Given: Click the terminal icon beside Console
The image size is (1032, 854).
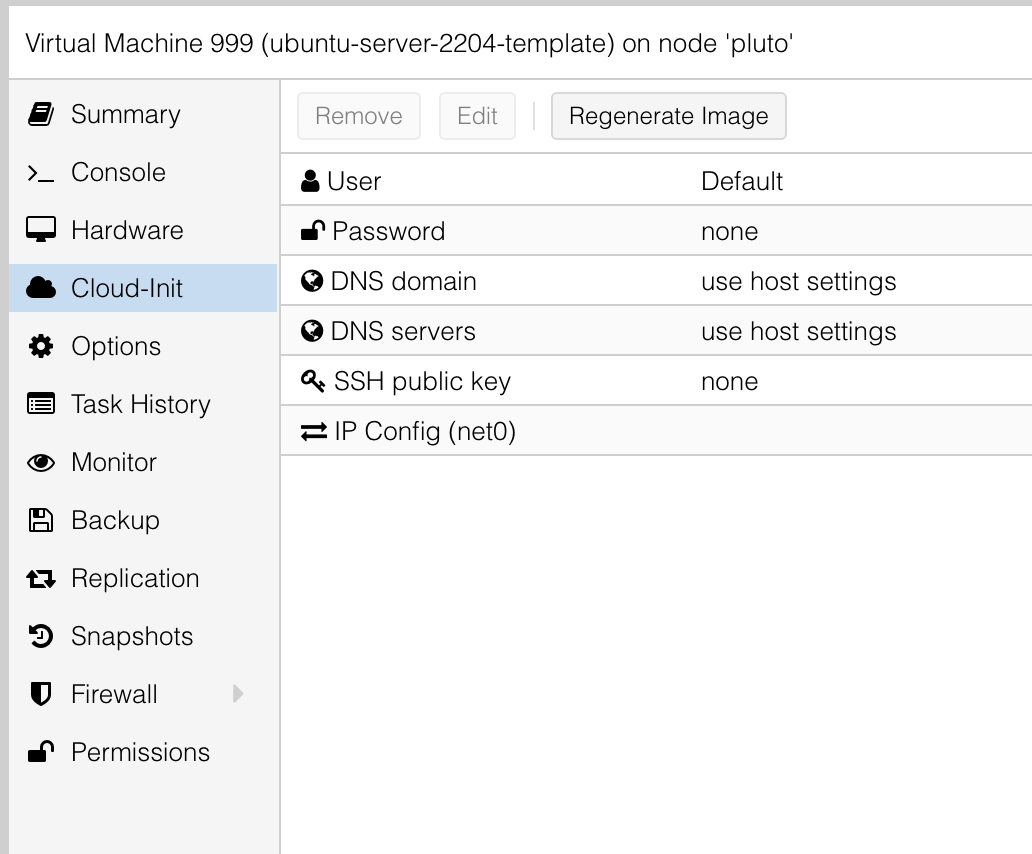Looking at the screenshot, I should pyautogui.click(x=41, y=172).
